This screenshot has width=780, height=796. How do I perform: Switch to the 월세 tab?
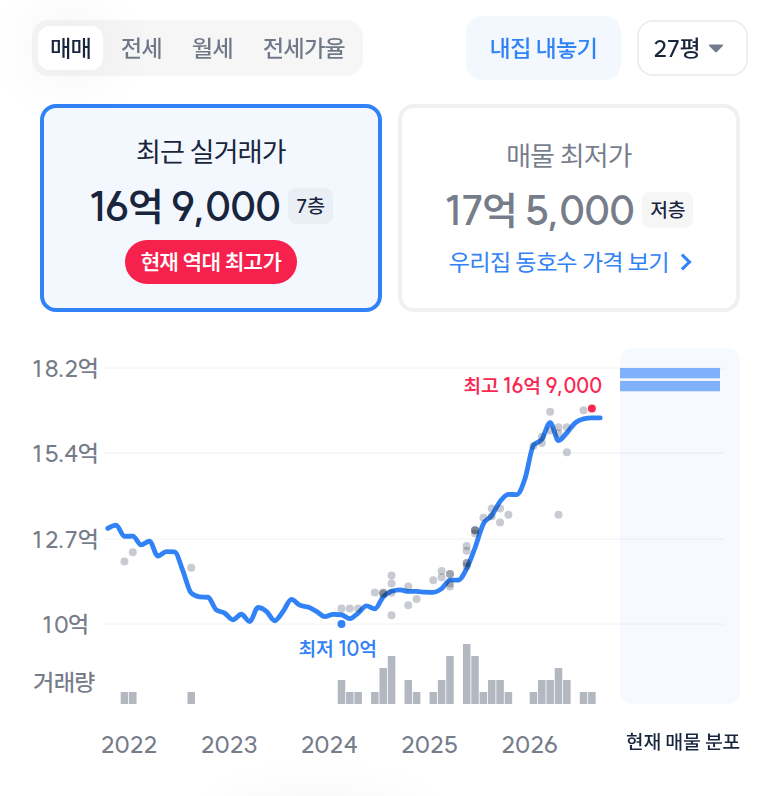[x=212, y=49]
